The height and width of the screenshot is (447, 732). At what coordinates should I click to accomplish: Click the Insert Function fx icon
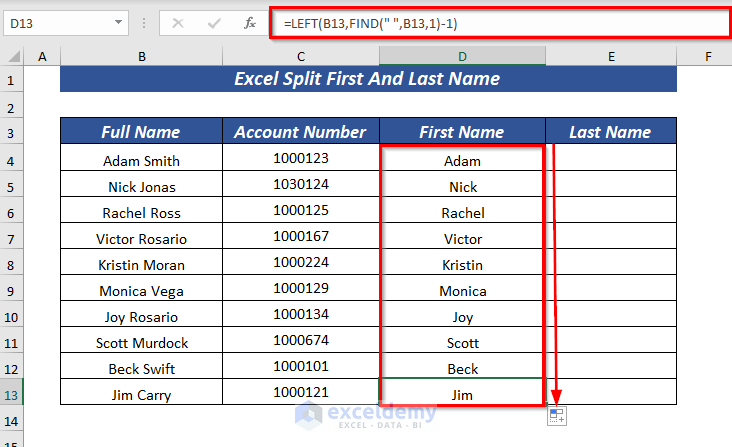[250, 22]
